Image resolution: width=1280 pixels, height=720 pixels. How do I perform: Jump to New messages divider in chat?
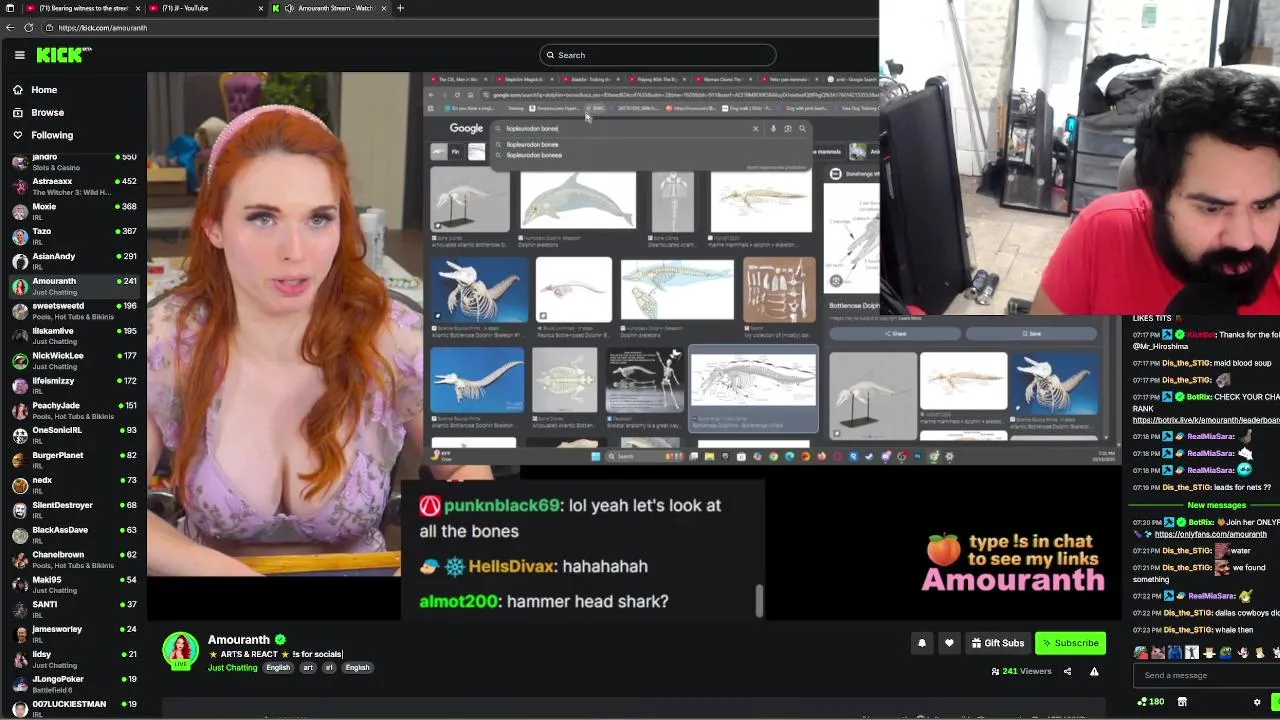(x=1215, y=505)
